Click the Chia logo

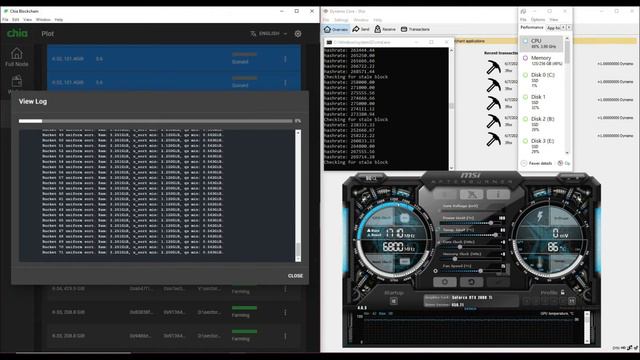17,33
